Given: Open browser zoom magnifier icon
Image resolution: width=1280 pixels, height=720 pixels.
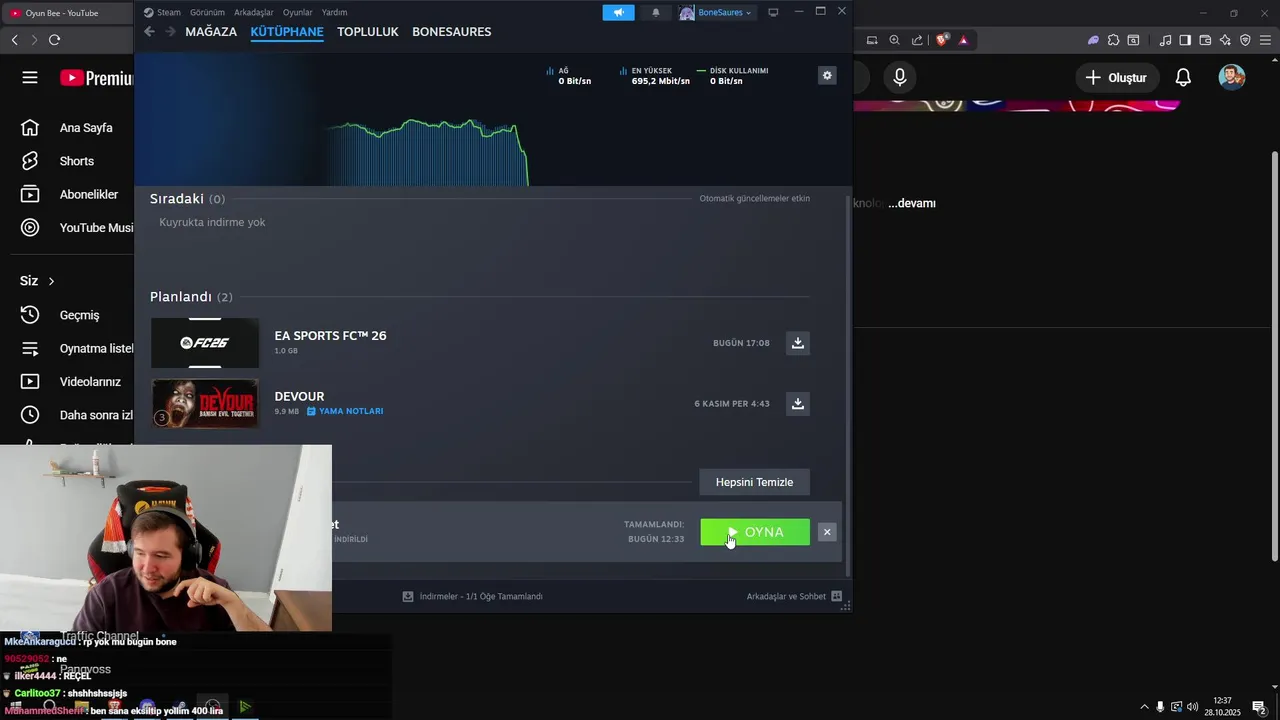Looking at the screenshot, I should click(894, 40).
